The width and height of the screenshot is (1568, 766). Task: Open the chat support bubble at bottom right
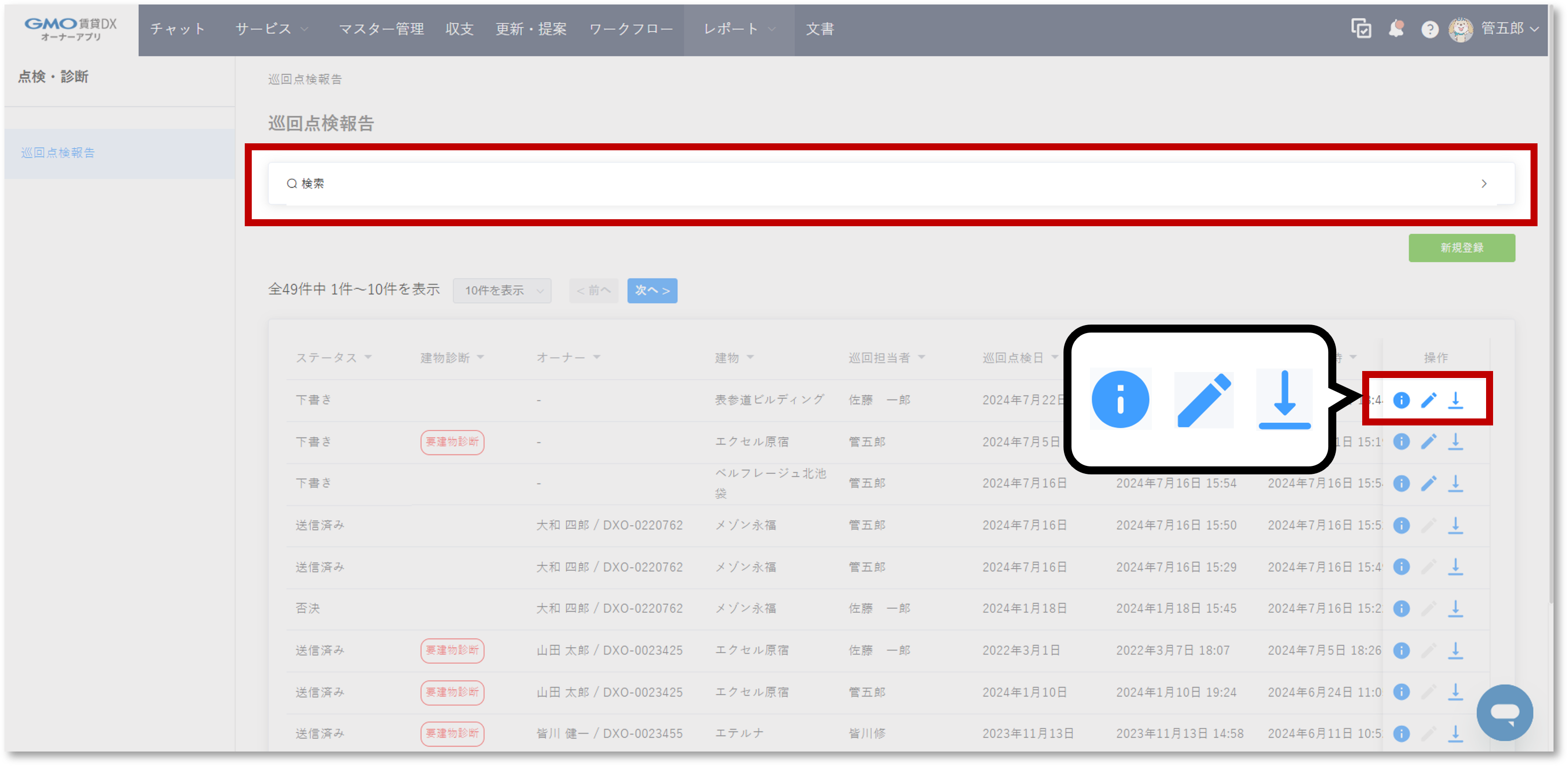(x=1505, y=713)
